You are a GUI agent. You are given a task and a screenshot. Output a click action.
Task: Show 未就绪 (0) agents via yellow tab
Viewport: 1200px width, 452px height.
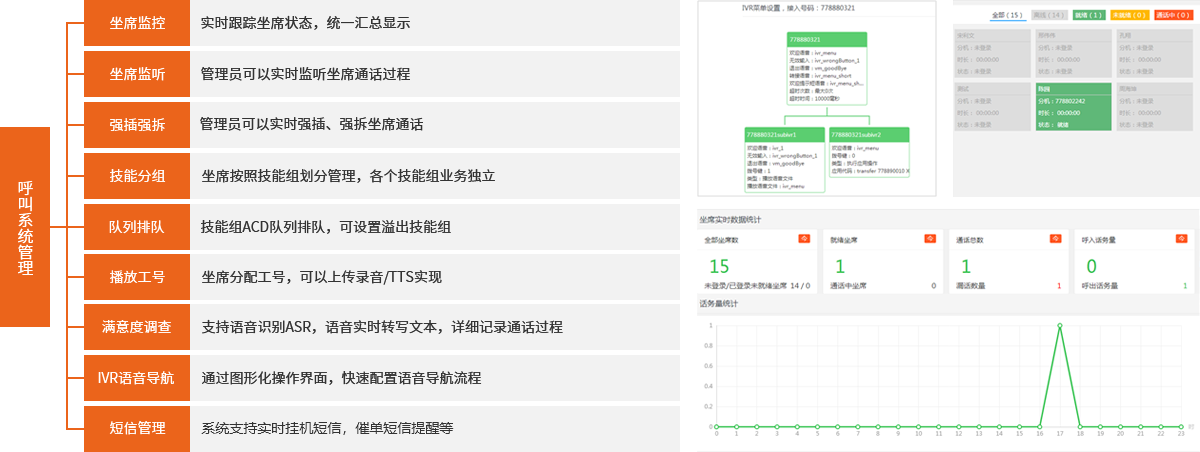(1130, 15)
